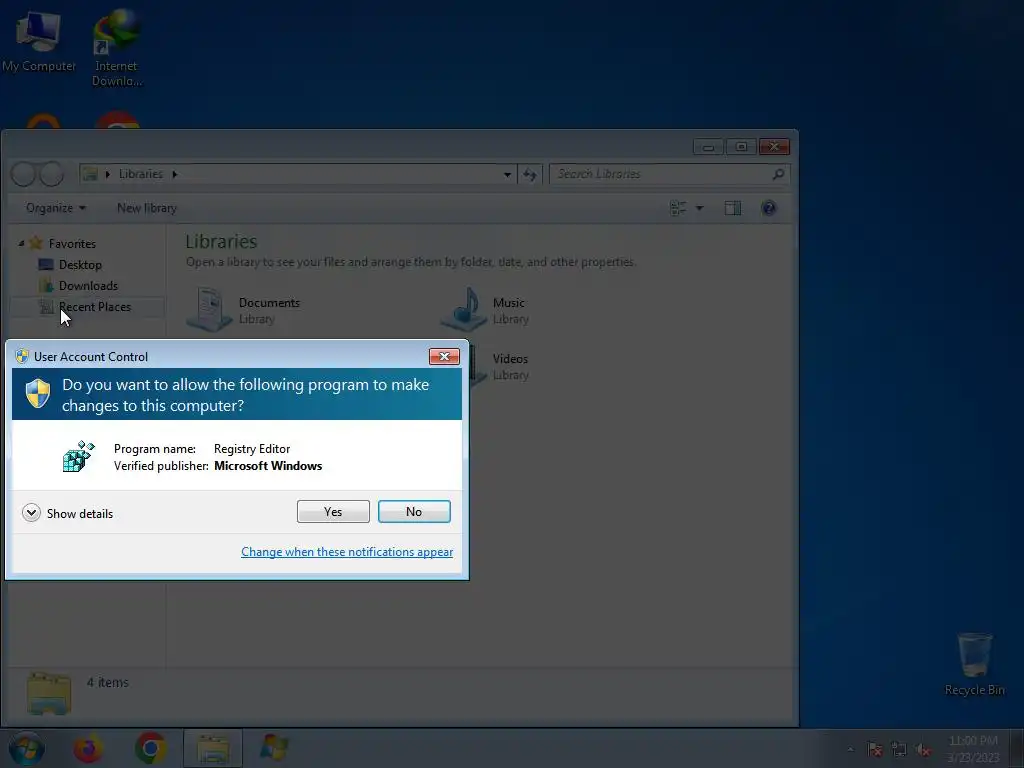This screenshot has height=768, width=1024.
Task: Launch Firefox from the taskbar
Action: (88, 748)
